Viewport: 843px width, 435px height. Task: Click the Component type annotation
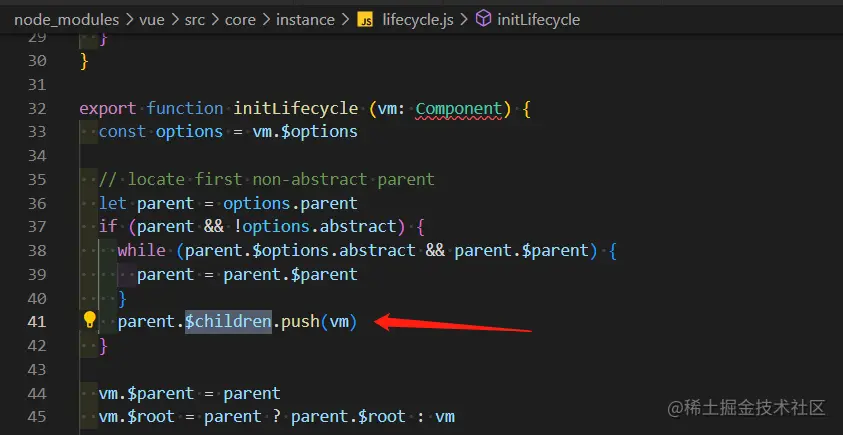[x=460, y=108]
